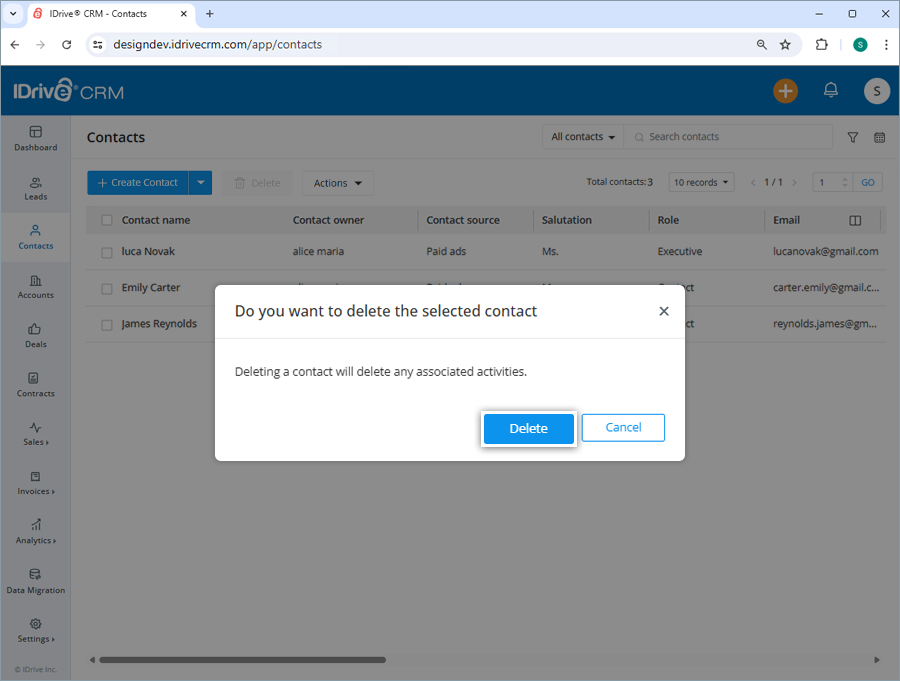Open the profile menu from the S avatar

click(x=876, y=91)
